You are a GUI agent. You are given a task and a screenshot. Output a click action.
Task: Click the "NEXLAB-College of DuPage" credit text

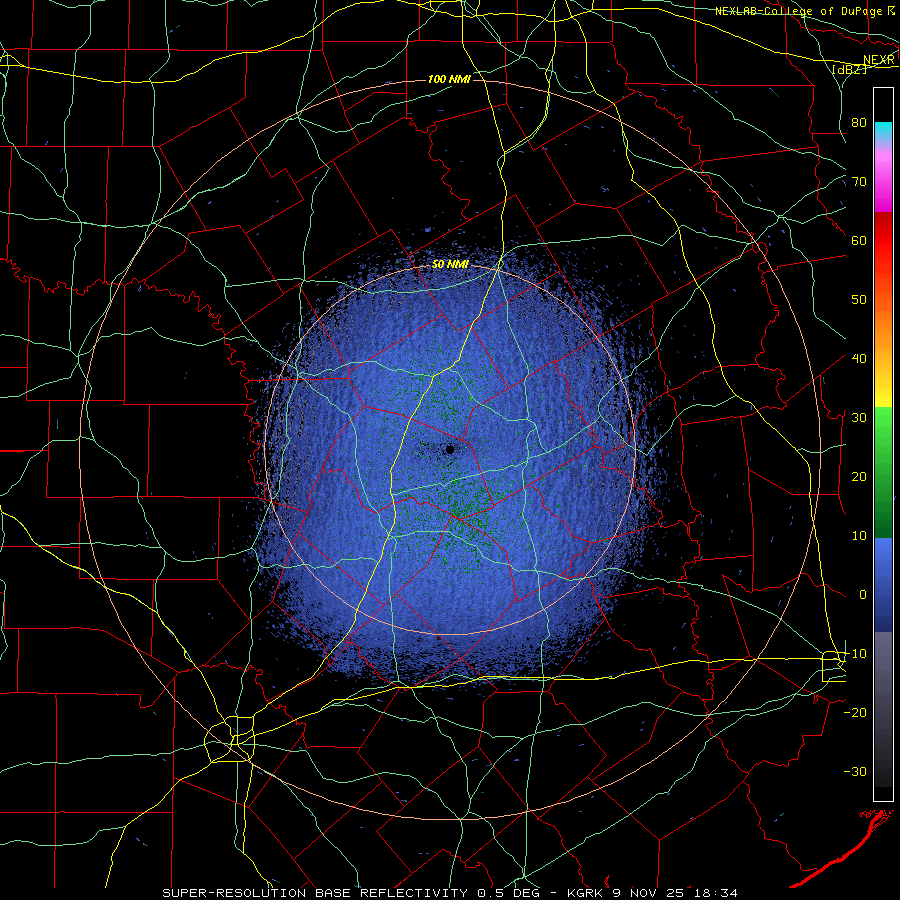tap(798, 11)
